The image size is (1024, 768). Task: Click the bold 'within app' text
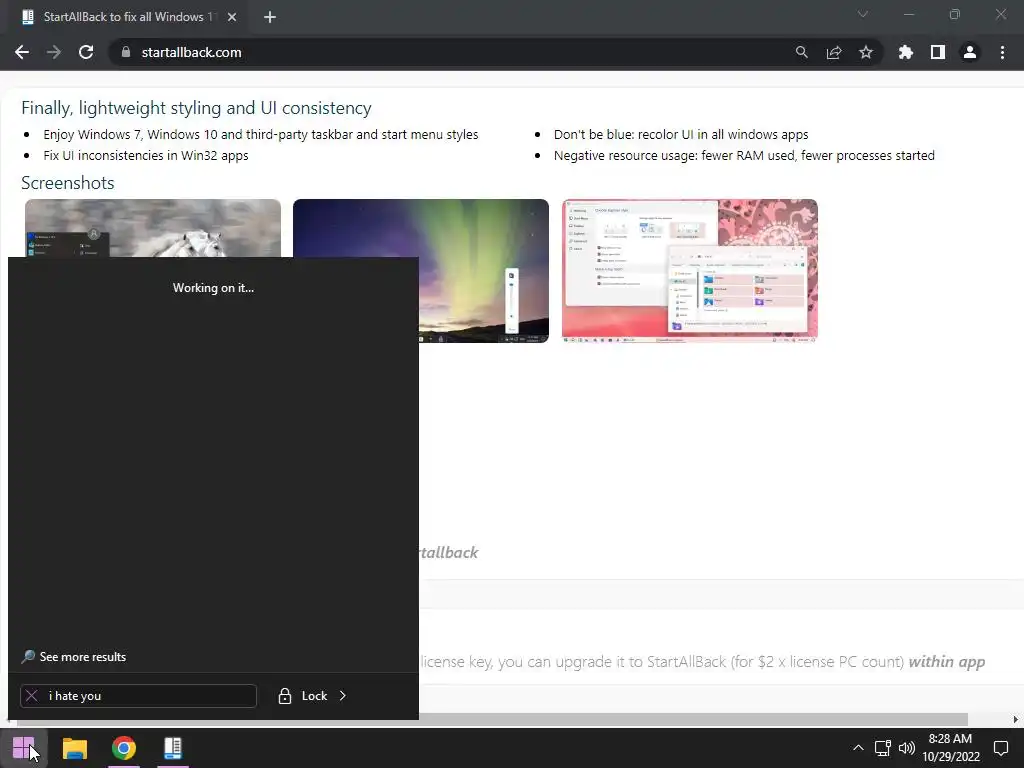point(946,662)
